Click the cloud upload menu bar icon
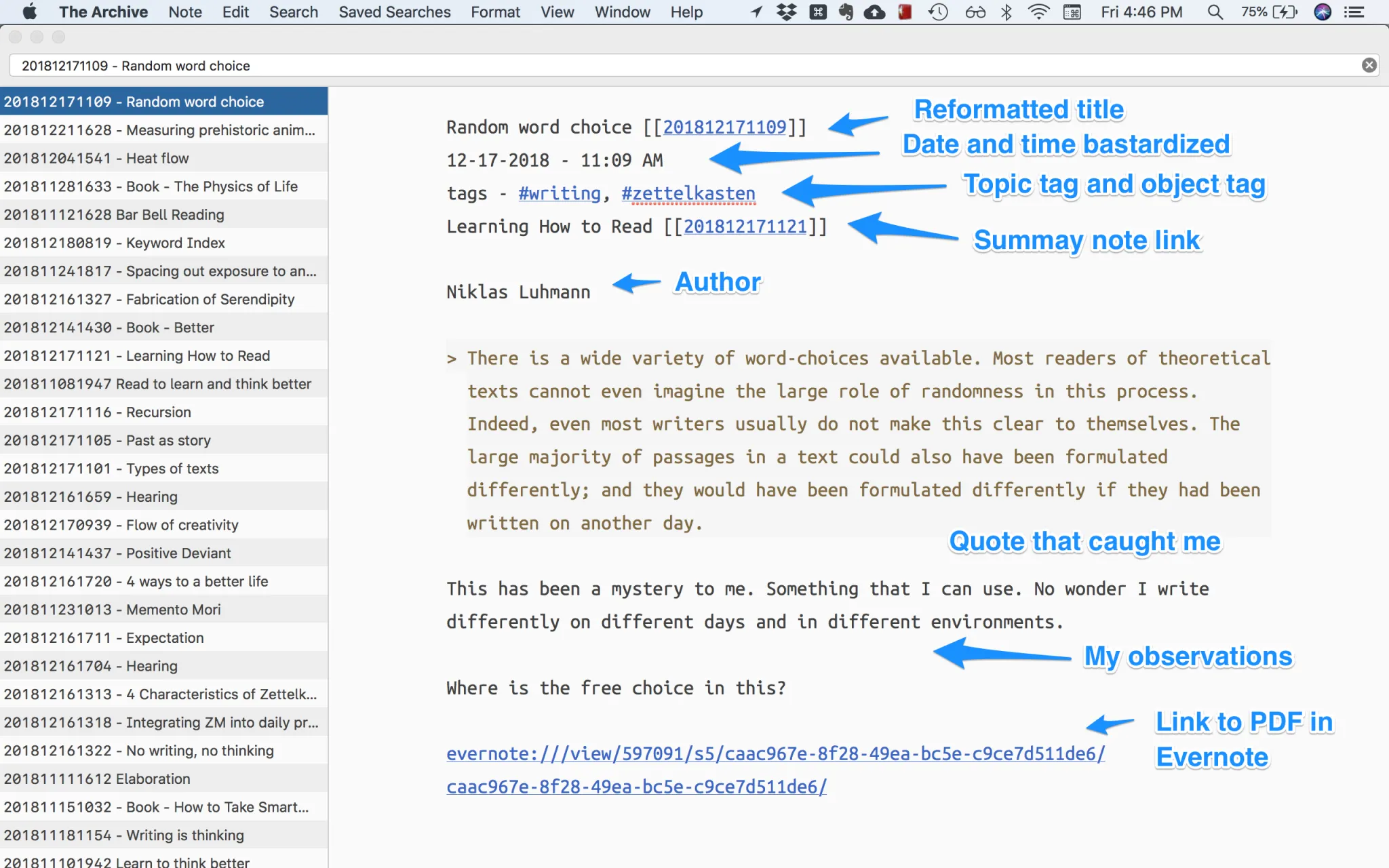 874,12
